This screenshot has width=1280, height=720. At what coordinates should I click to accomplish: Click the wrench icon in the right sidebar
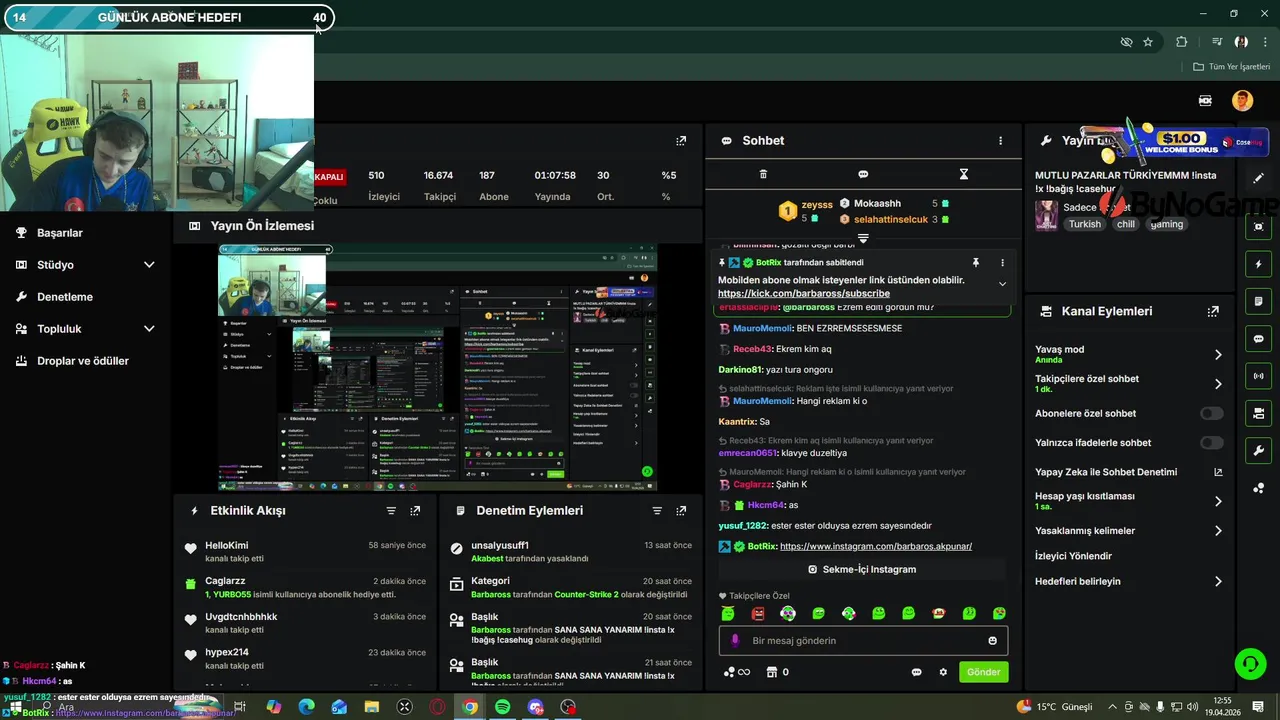point(1258,450)
